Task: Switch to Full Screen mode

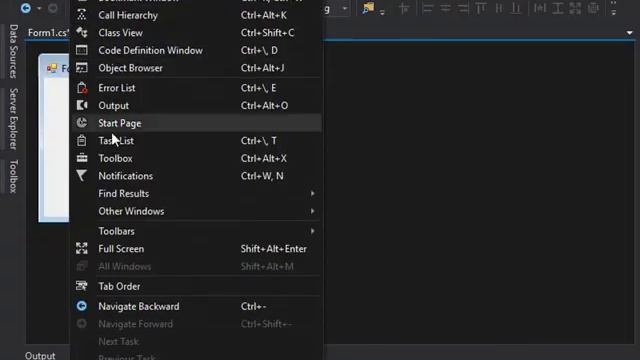Action: (196, 249)
